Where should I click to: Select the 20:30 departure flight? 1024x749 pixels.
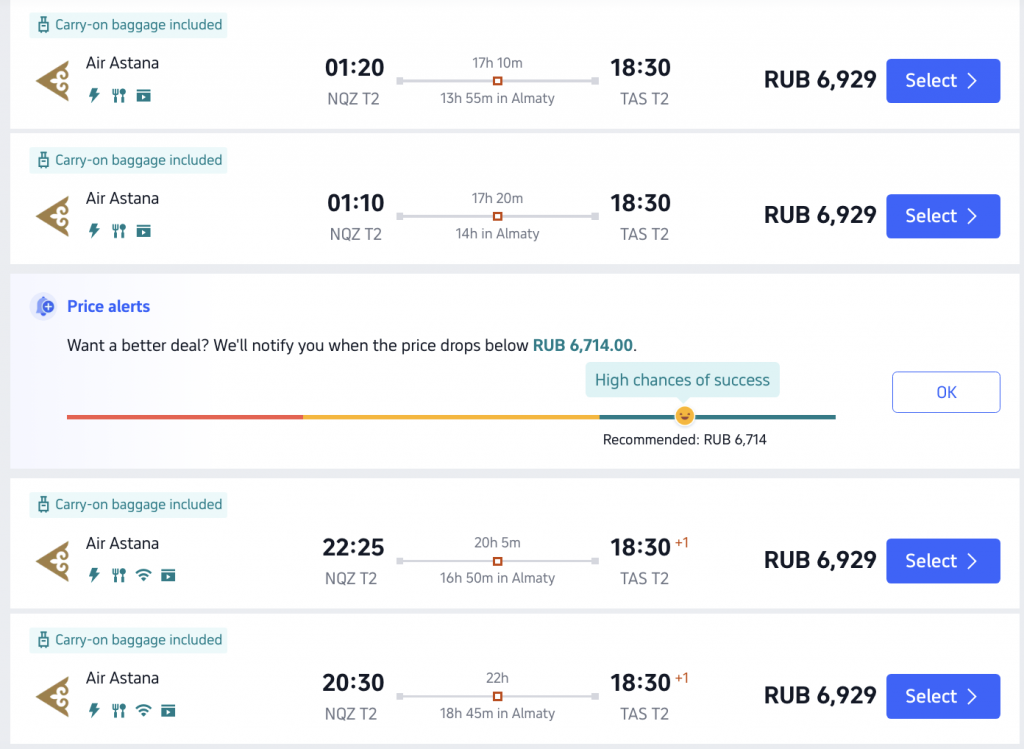942,695
